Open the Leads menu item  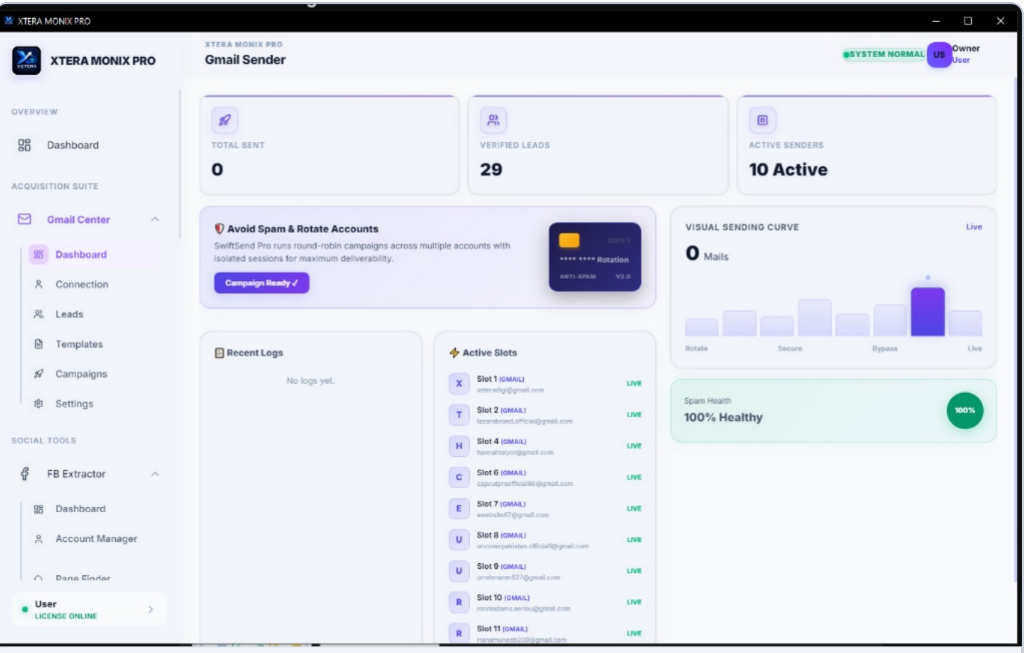click(69, 314)
